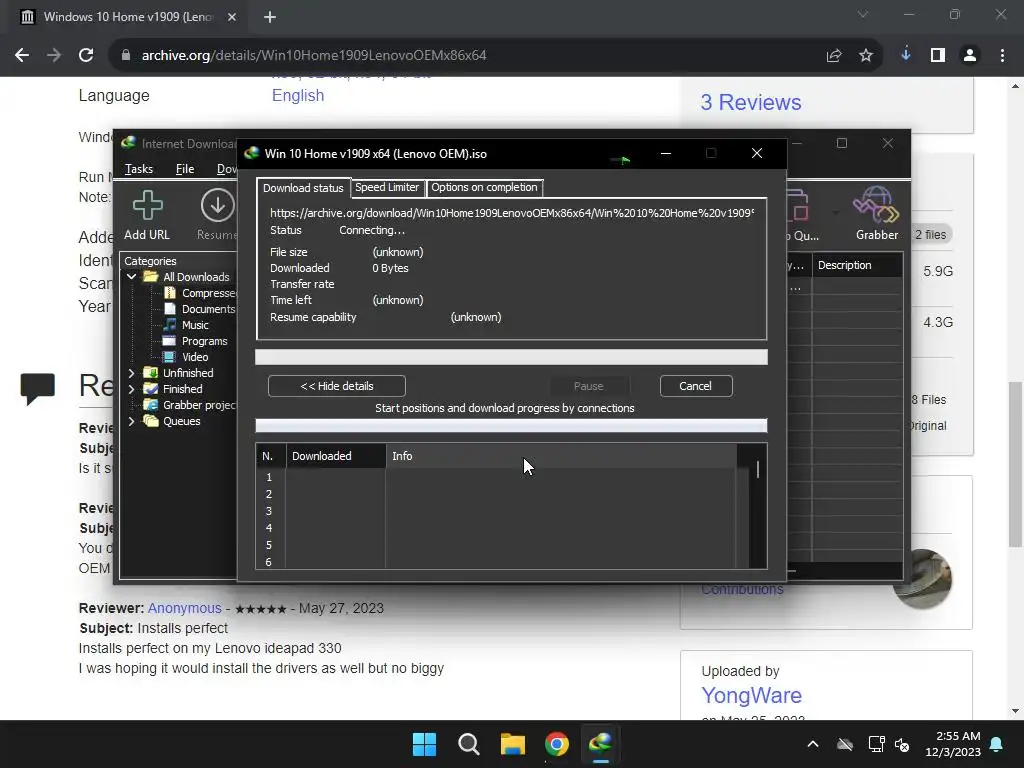This screenshot has height=768, width=1024.
Task: Open a new Chrome tab
Action: [x=270, y=17]
